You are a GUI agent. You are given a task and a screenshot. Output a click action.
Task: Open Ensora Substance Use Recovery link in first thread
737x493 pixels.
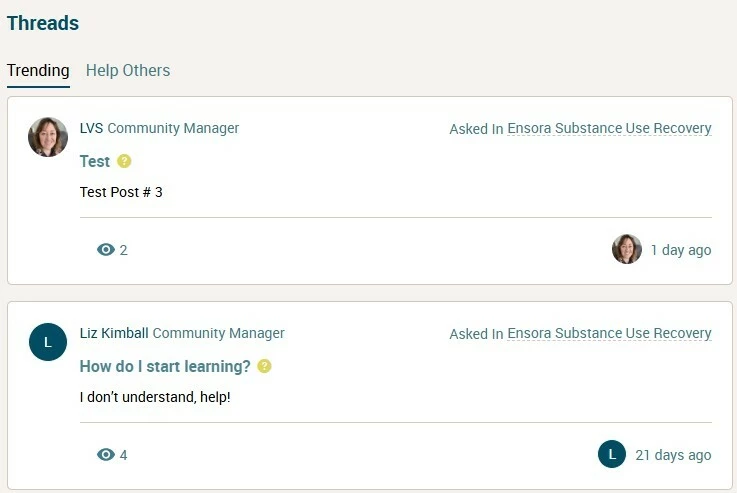pos(609,128)
